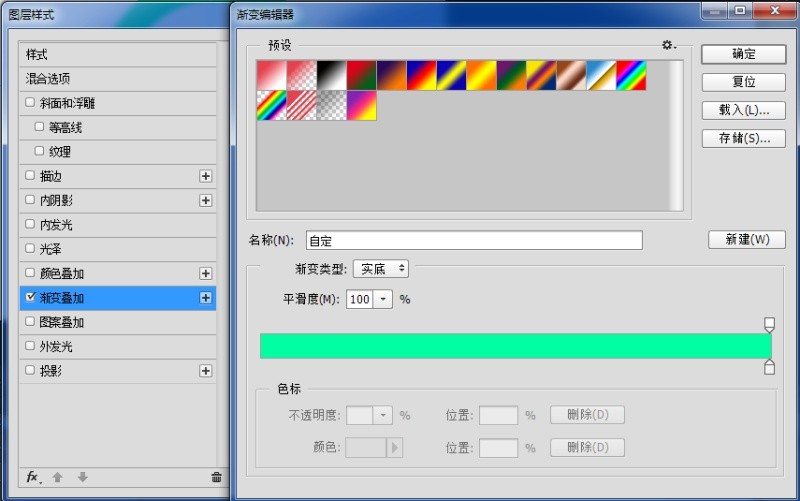Image resolution: width=800 pixels, height=501 pixels.
Task: Add another 投影 effect with plus
Action: tap(206, 371)
